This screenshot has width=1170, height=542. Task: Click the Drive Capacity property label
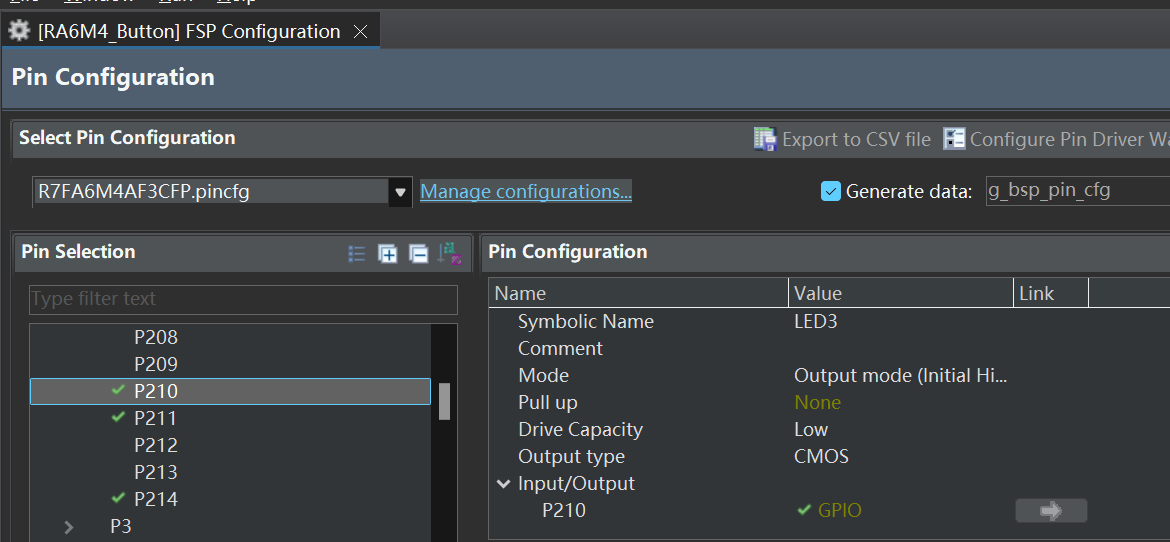pos(580,429)
